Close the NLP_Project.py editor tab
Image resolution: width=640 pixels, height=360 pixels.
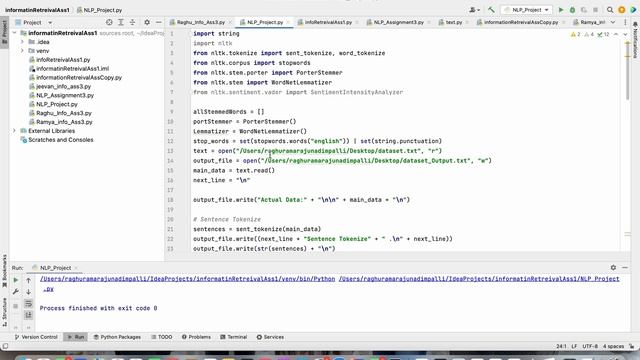click(x=288, y=22)
